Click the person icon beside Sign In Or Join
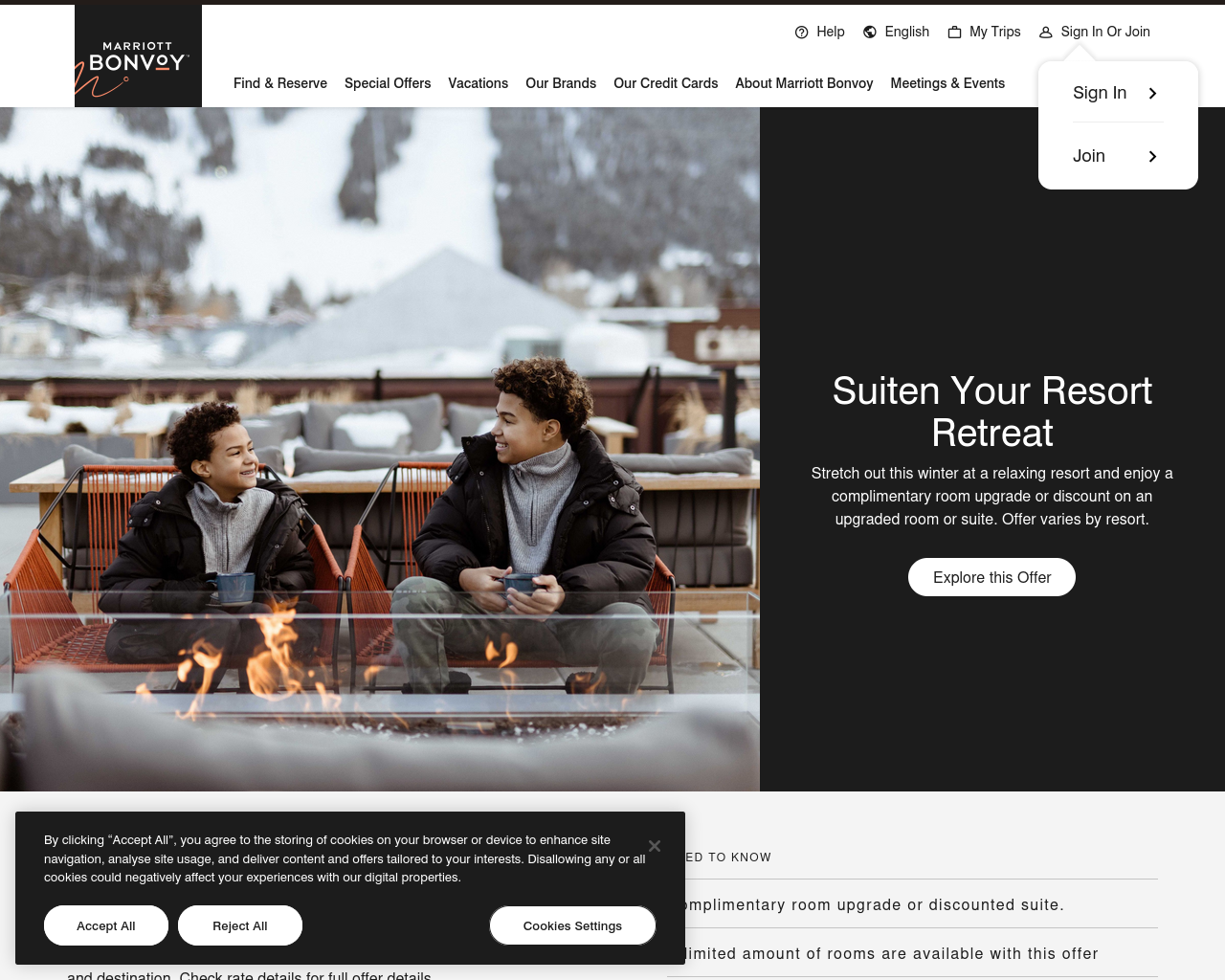Image resolution: width=1225 pixels, height=980 pixels. [1046, 33]
